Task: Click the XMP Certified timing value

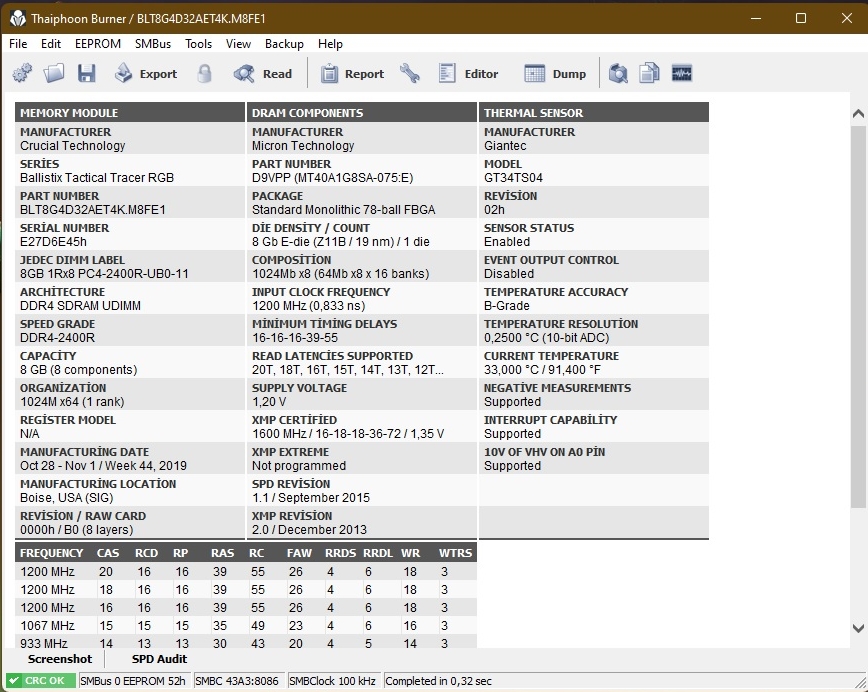Action: [x=348, y=433]
